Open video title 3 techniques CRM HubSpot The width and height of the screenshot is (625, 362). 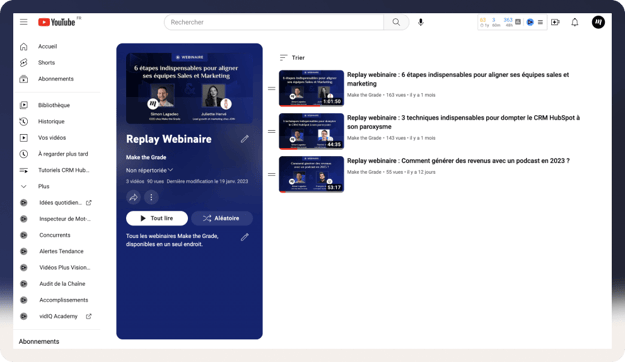(x=463, y=122)
